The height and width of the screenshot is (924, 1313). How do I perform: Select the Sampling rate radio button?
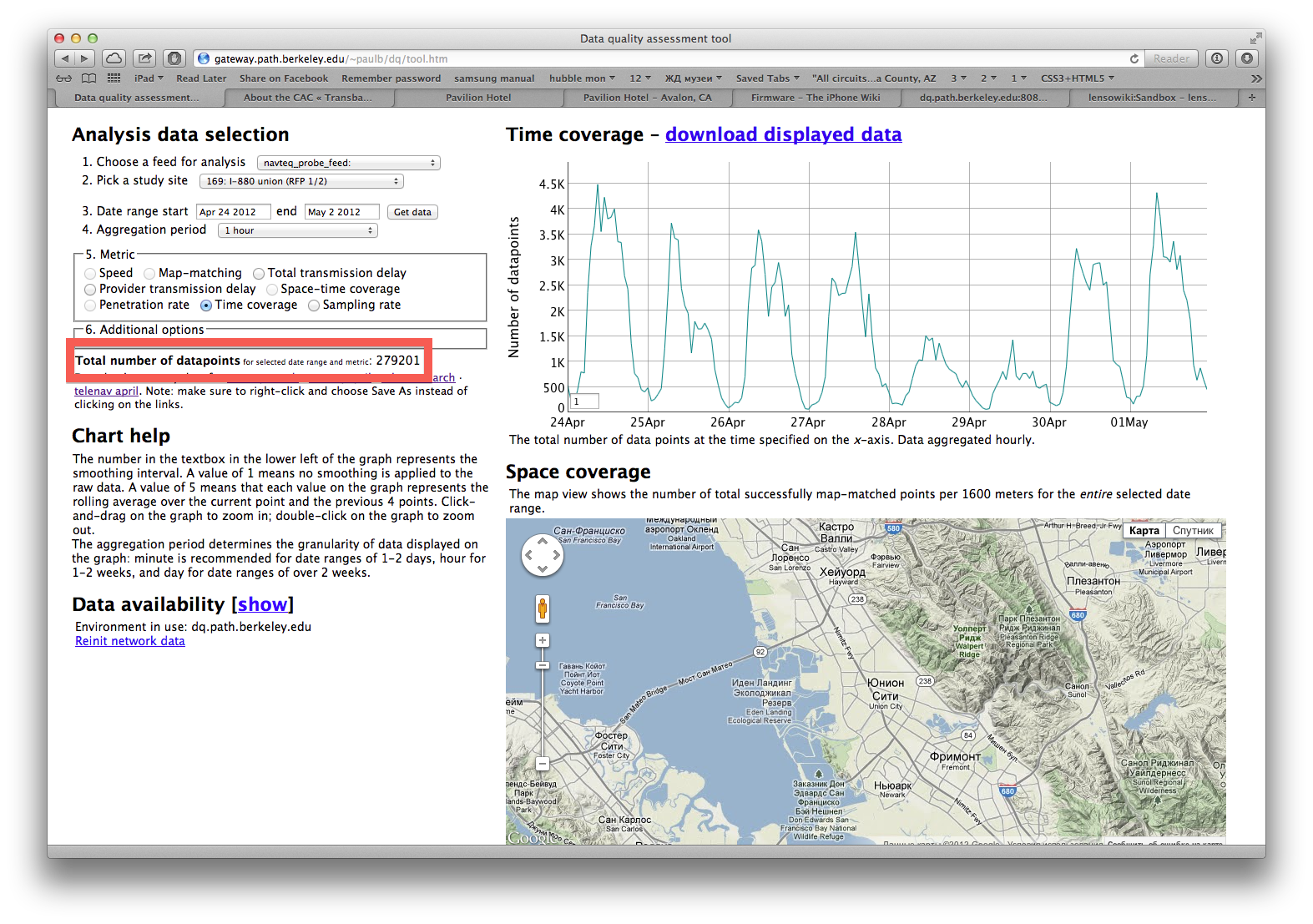[314, 305]
